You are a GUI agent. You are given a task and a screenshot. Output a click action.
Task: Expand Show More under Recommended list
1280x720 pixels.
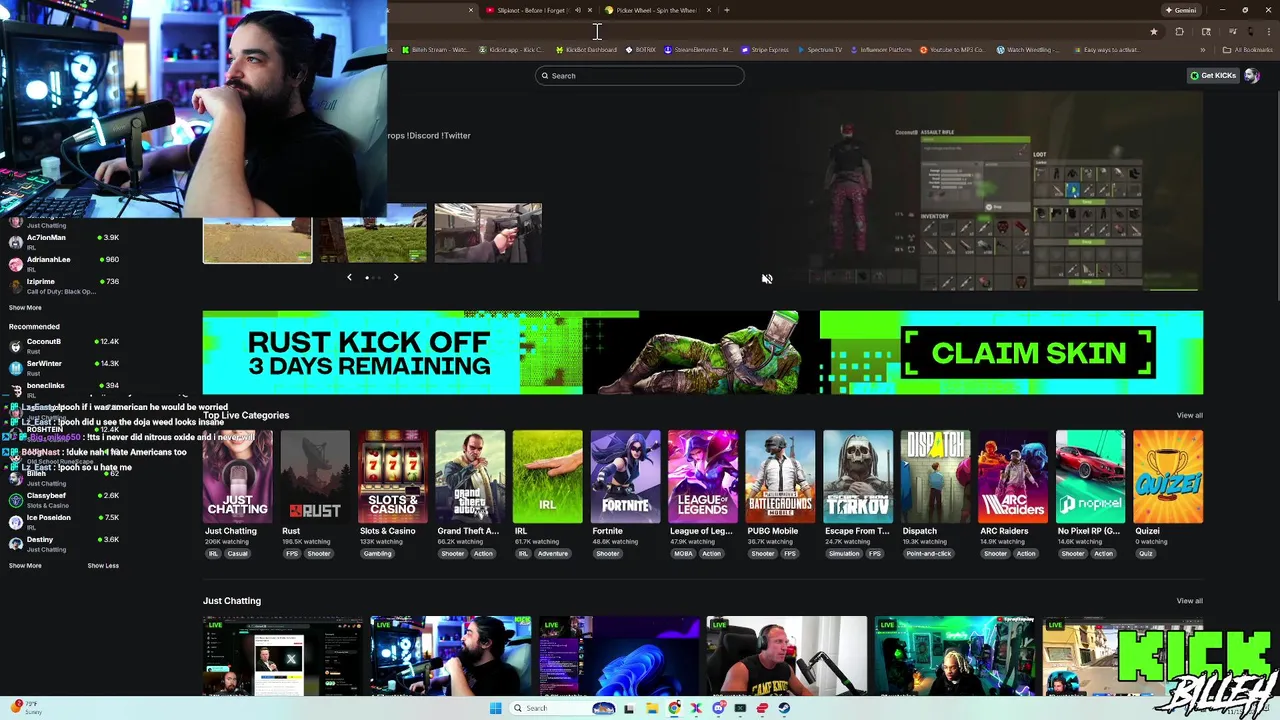25,566
